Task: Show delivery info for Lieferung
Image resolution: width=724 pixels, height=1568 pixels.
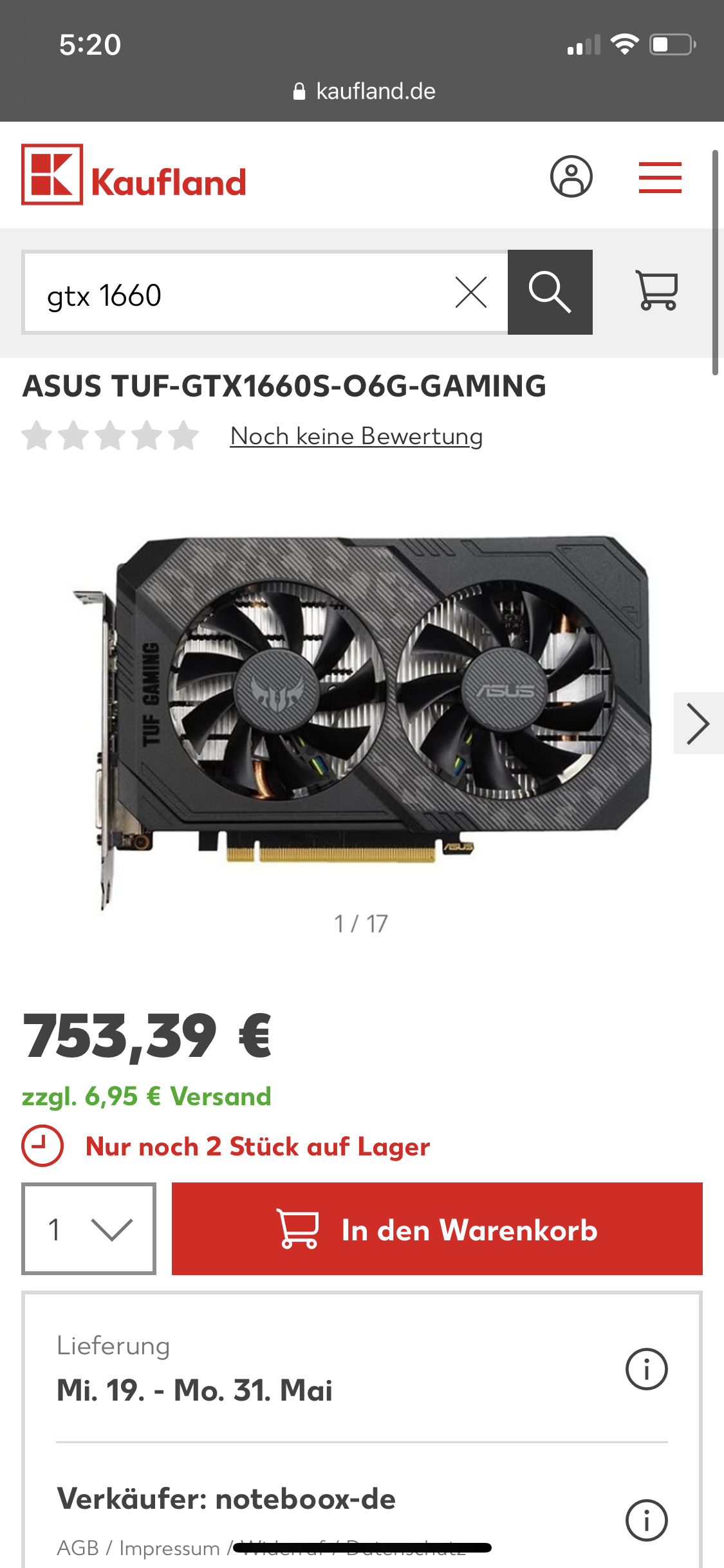Action: click(x=646, y=1369)
